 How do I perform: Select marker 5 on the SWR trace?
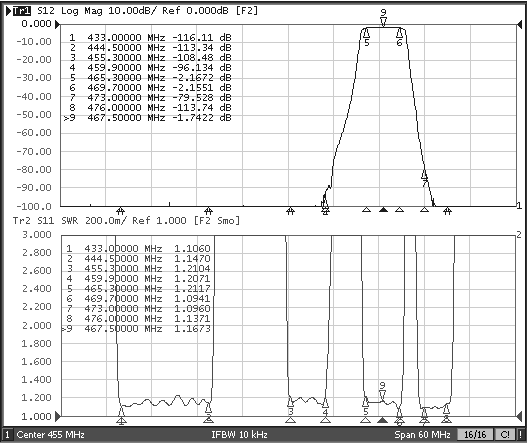click(x=365, y=402)
